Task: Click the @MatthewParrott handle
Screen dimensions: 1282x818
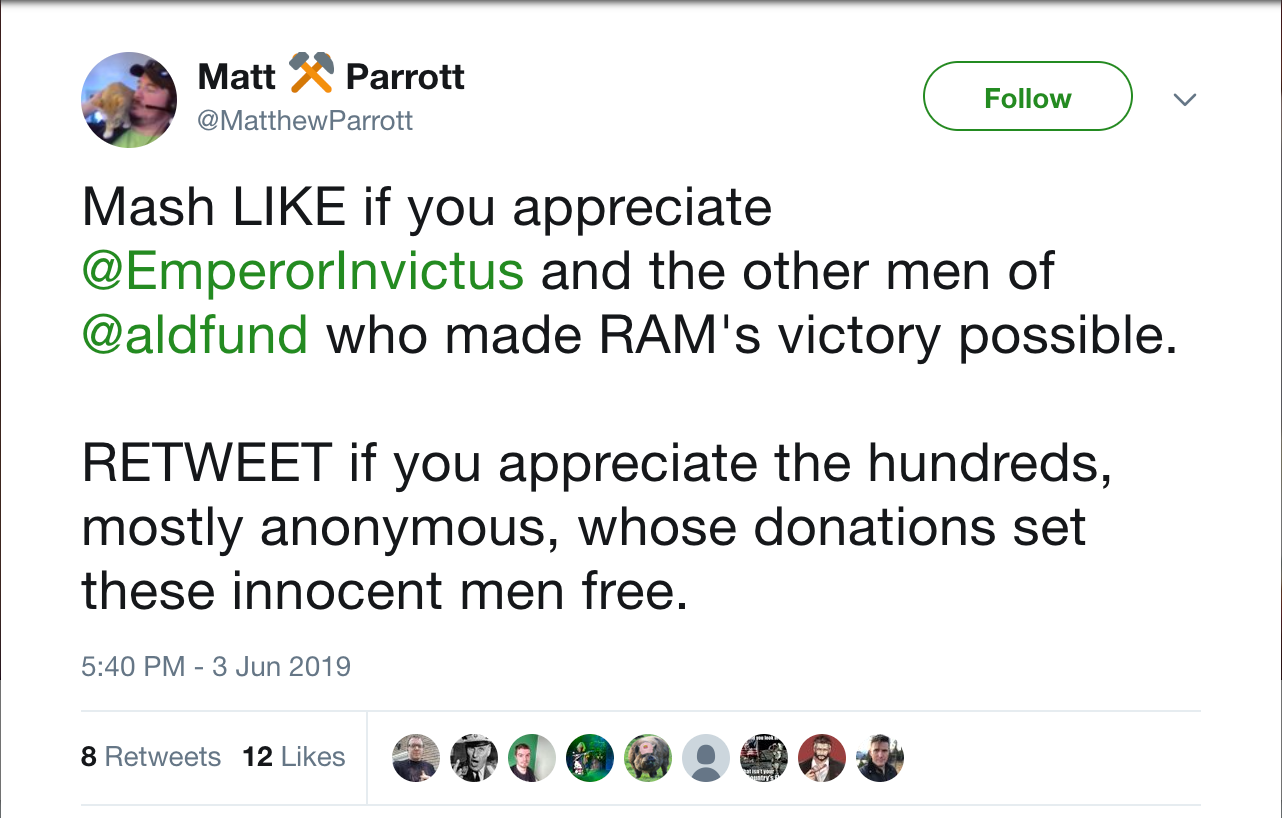Action: pyautogui.click(x=305, y=121)
